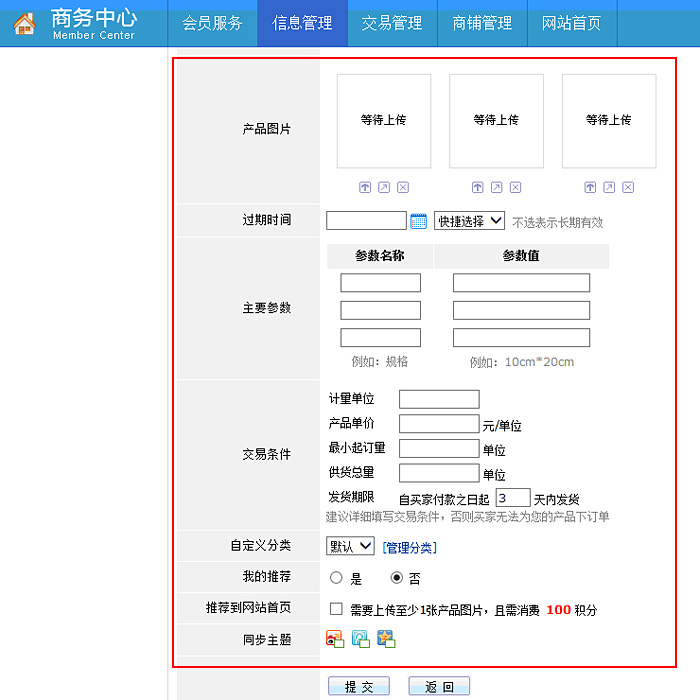Click the 返回 back button
This screenshot has height=700, width=700.
tap(439, 686)
